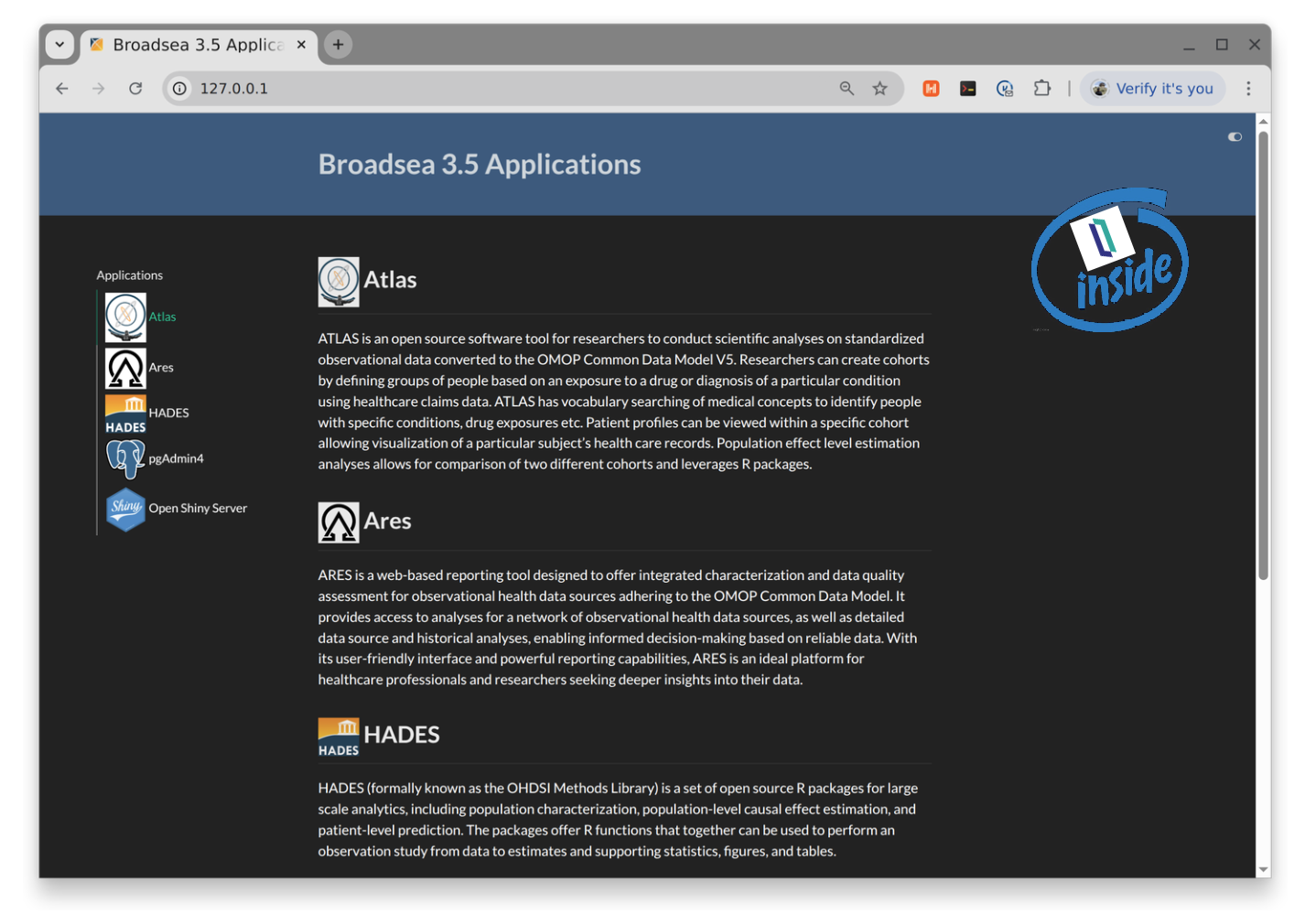1316x915 pixels.
Task: Click the HADES logo in the Applications list
Action: [x=125, y=414]
